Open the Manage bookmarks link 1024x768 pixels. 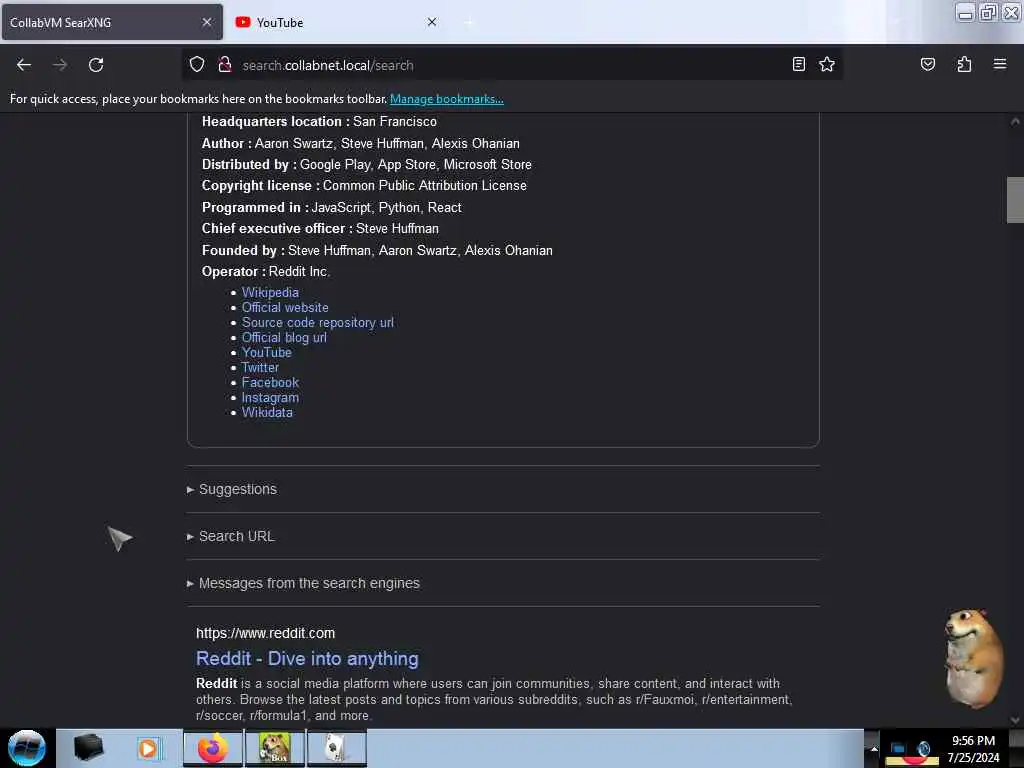(447, 99)
